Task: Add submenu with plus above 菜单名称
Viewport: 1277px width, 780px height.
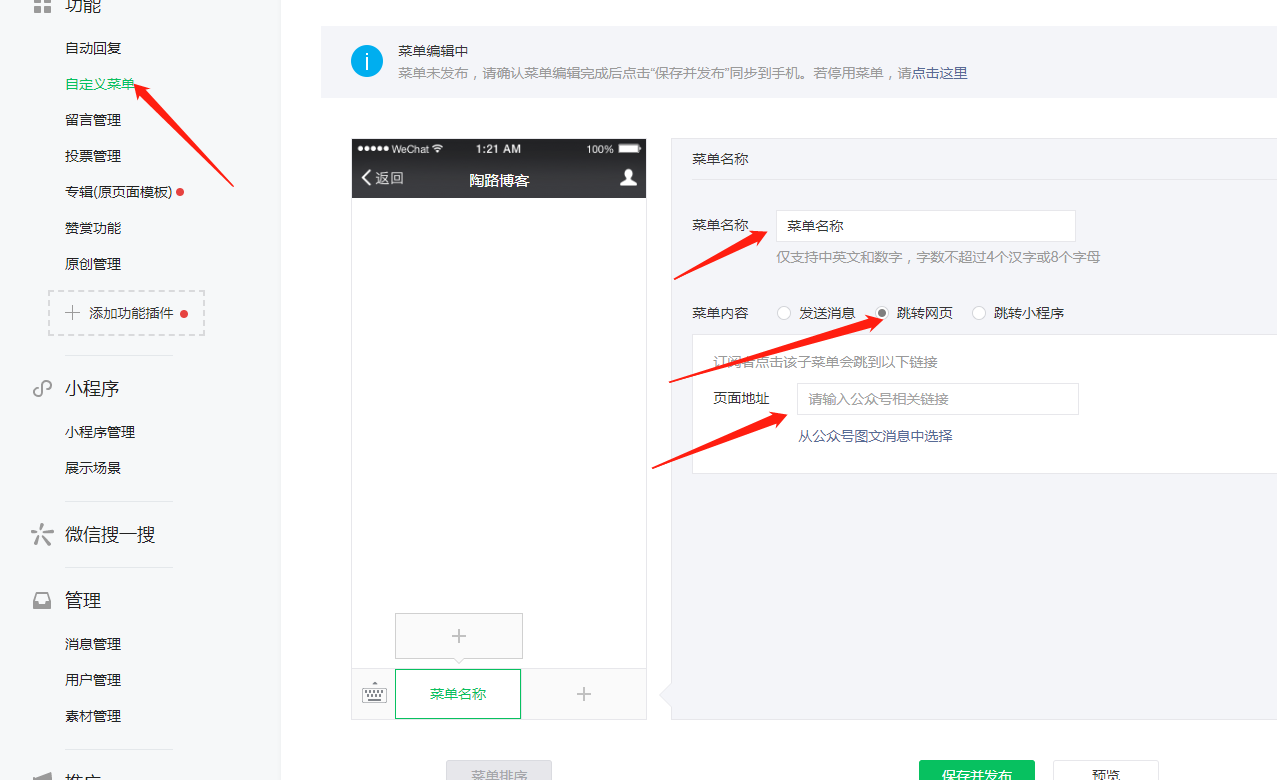Action: click(x=459, y=636)
